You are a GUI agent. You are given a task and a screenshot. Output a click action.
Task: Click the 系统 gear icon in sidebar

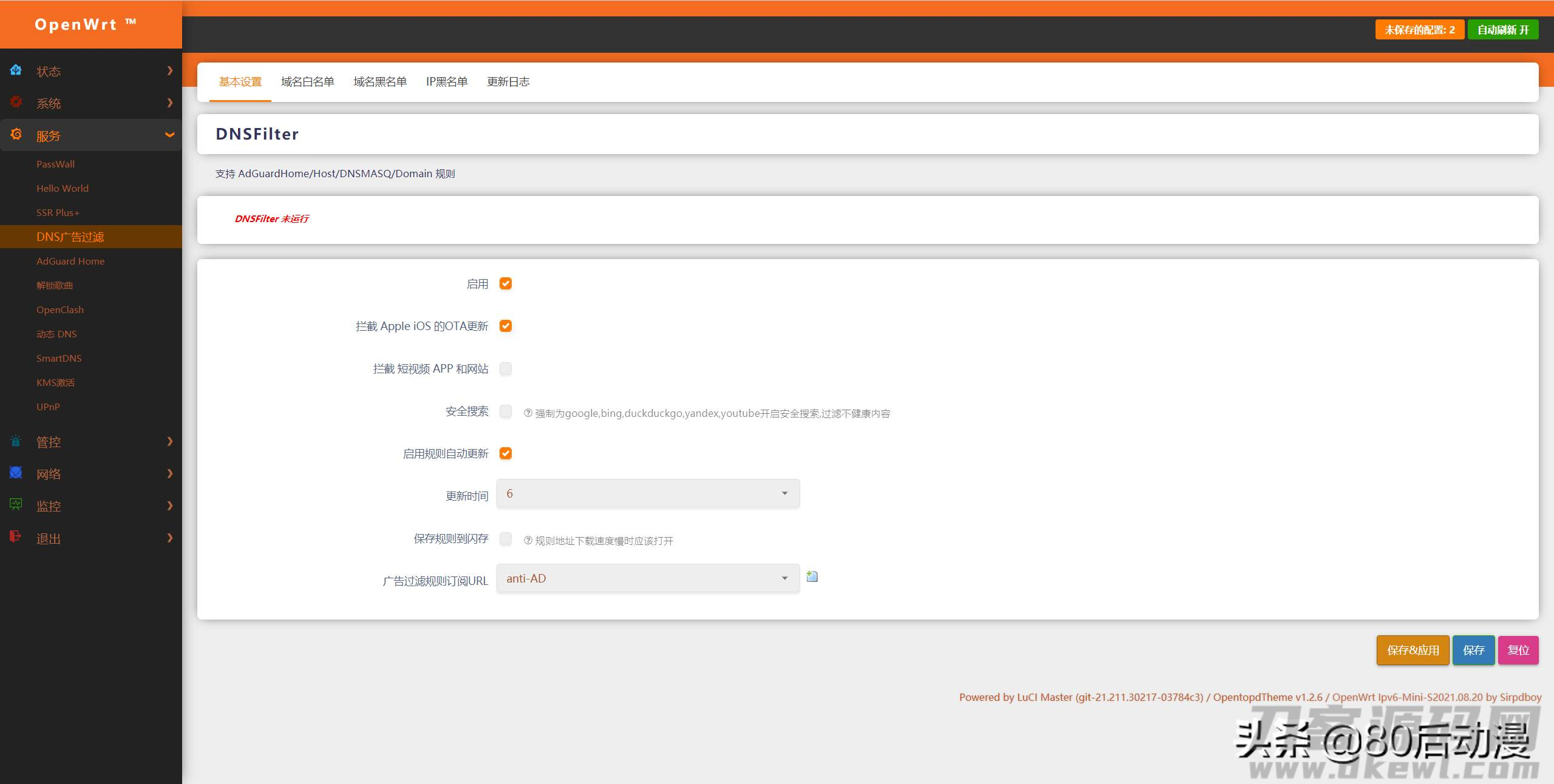point(16,102)
